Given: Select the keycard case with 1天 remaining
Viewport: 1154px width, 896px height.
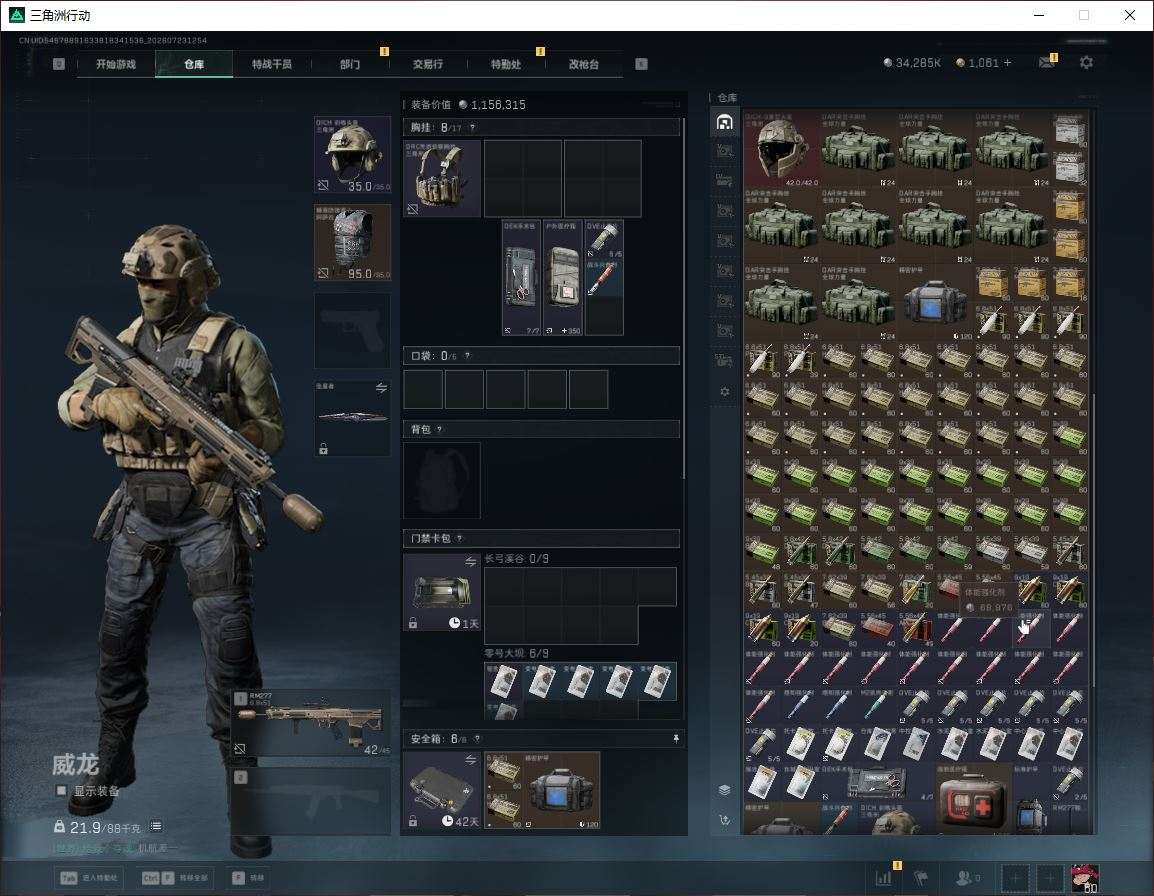Looking at the screenshot, I should tap(442, 592).
